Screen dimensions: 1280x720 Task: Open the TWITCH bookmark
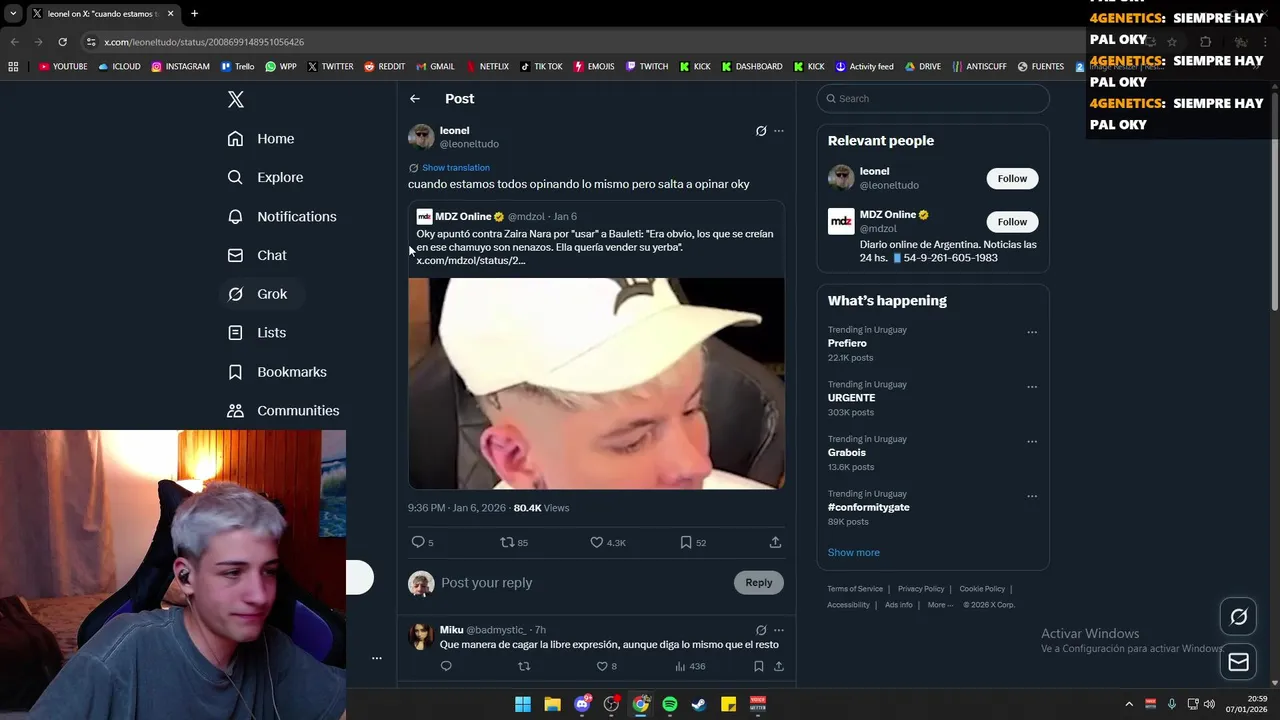tap(647, 67)
